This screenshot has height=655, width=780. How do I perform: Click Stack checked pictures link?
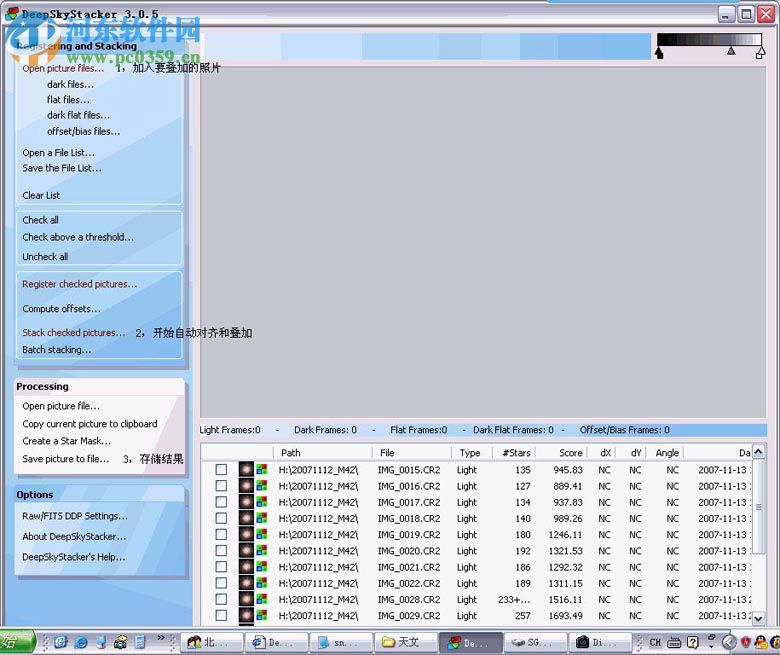pos(74,333)
